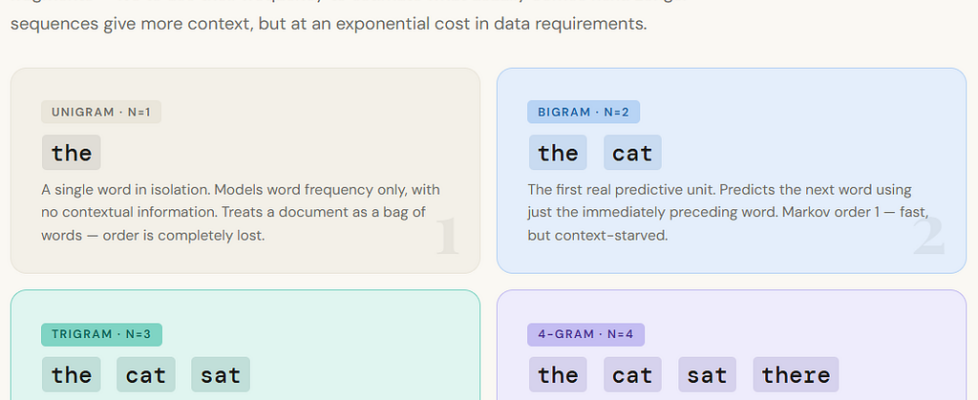This screenshot has height=400, width=978.
Task: Select the "the" token in Unigram card
Action: (x=72, y=153)
